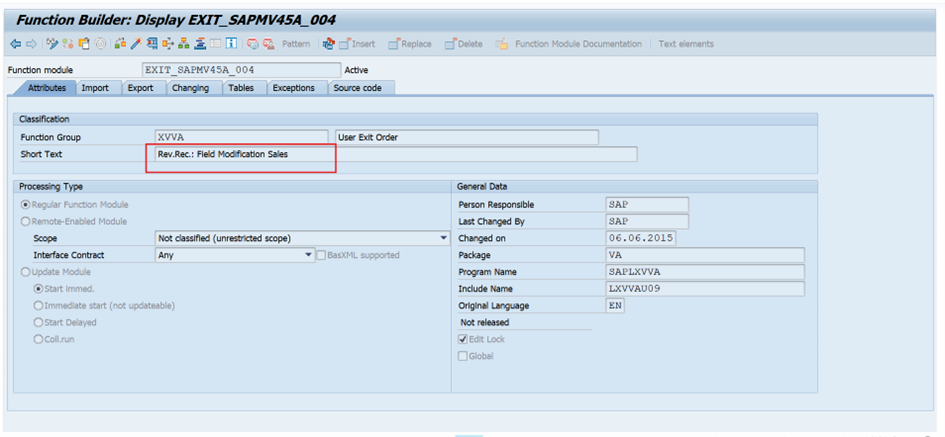The height and width of the screenshot is (437, 945).
Task: Toggle the Edit Lock checkbox
Action: point(462,340)
